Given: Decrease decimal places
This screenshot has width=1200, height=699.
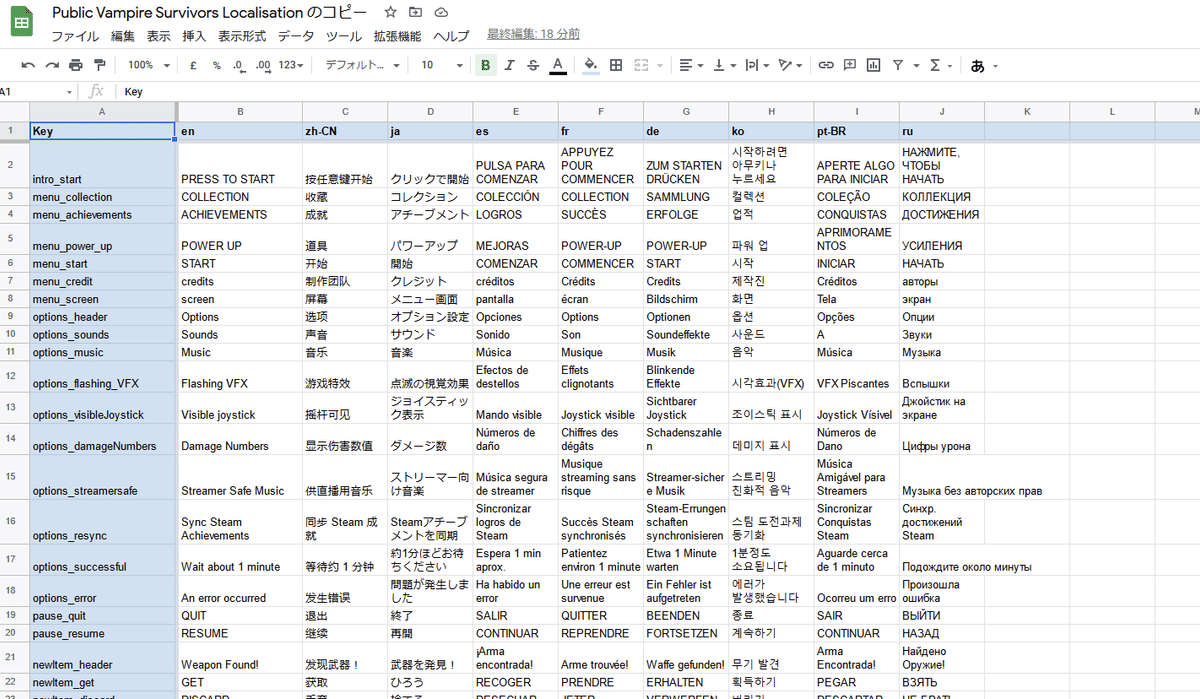Looking at the screenshot, I should (239, 65).
